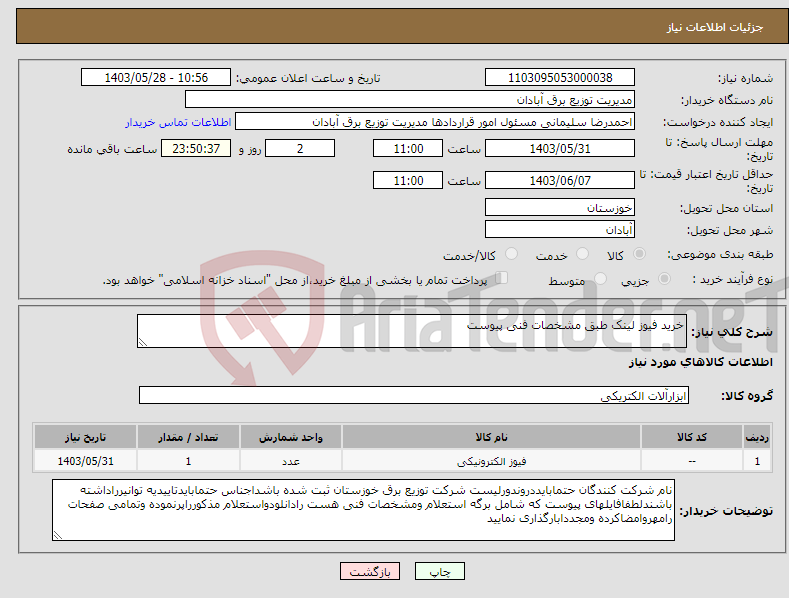Click the ایجاد کننده درخواست field
The image size is (789, 598).
pos(435,122)
